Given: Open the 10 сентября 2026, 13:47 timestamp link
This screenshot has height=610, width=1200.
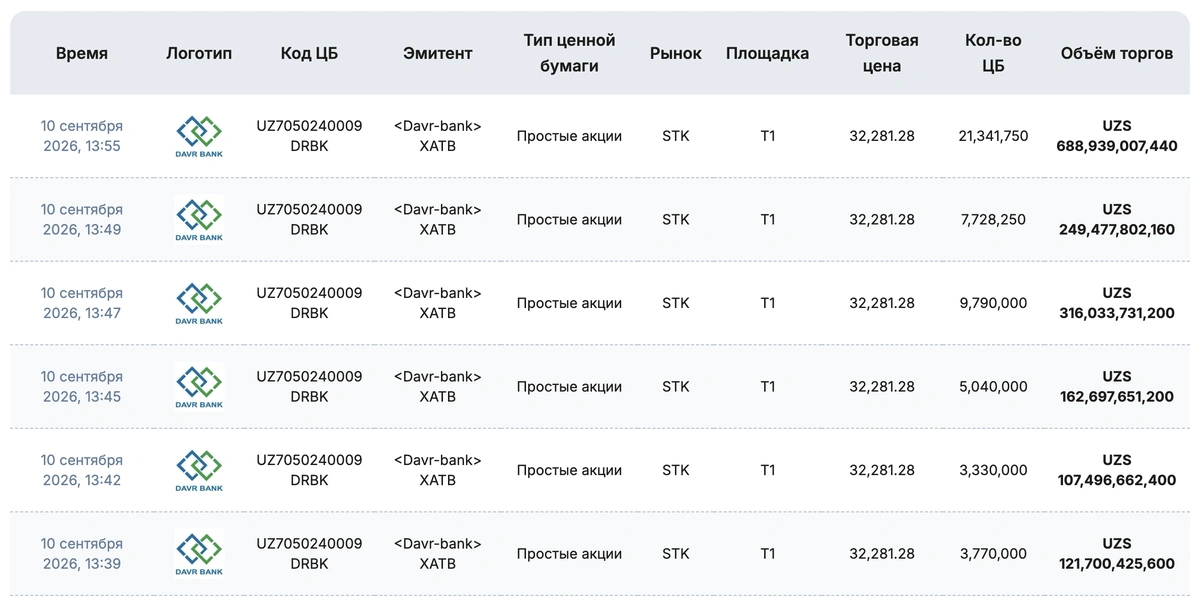Looking at the screenshot, I should (x=82, y=303).
